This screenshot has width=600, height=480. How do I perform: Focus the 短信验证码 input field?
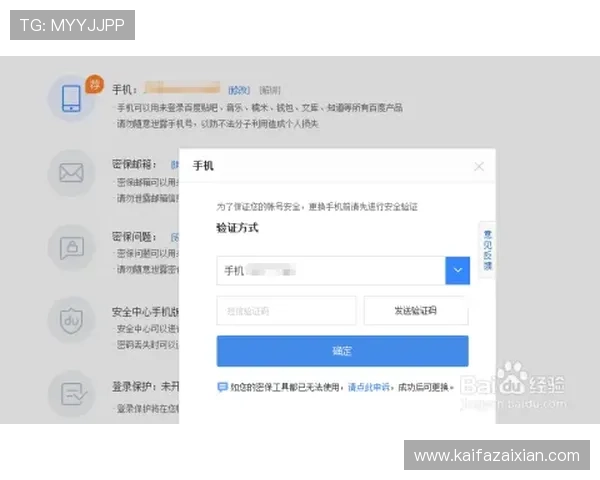coord(286,311)
